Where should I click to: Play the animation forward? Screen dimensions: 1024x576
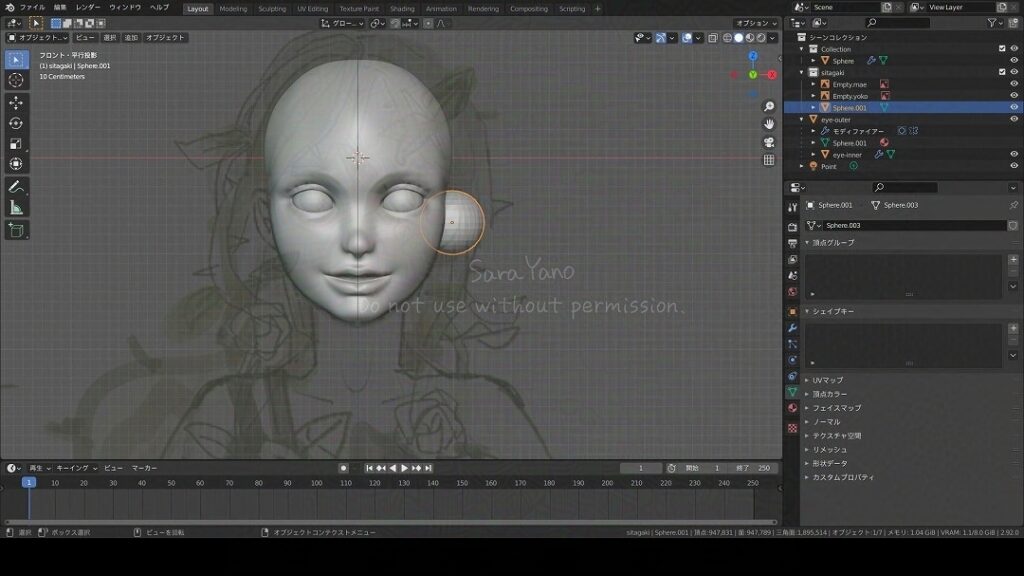(404, 468)
